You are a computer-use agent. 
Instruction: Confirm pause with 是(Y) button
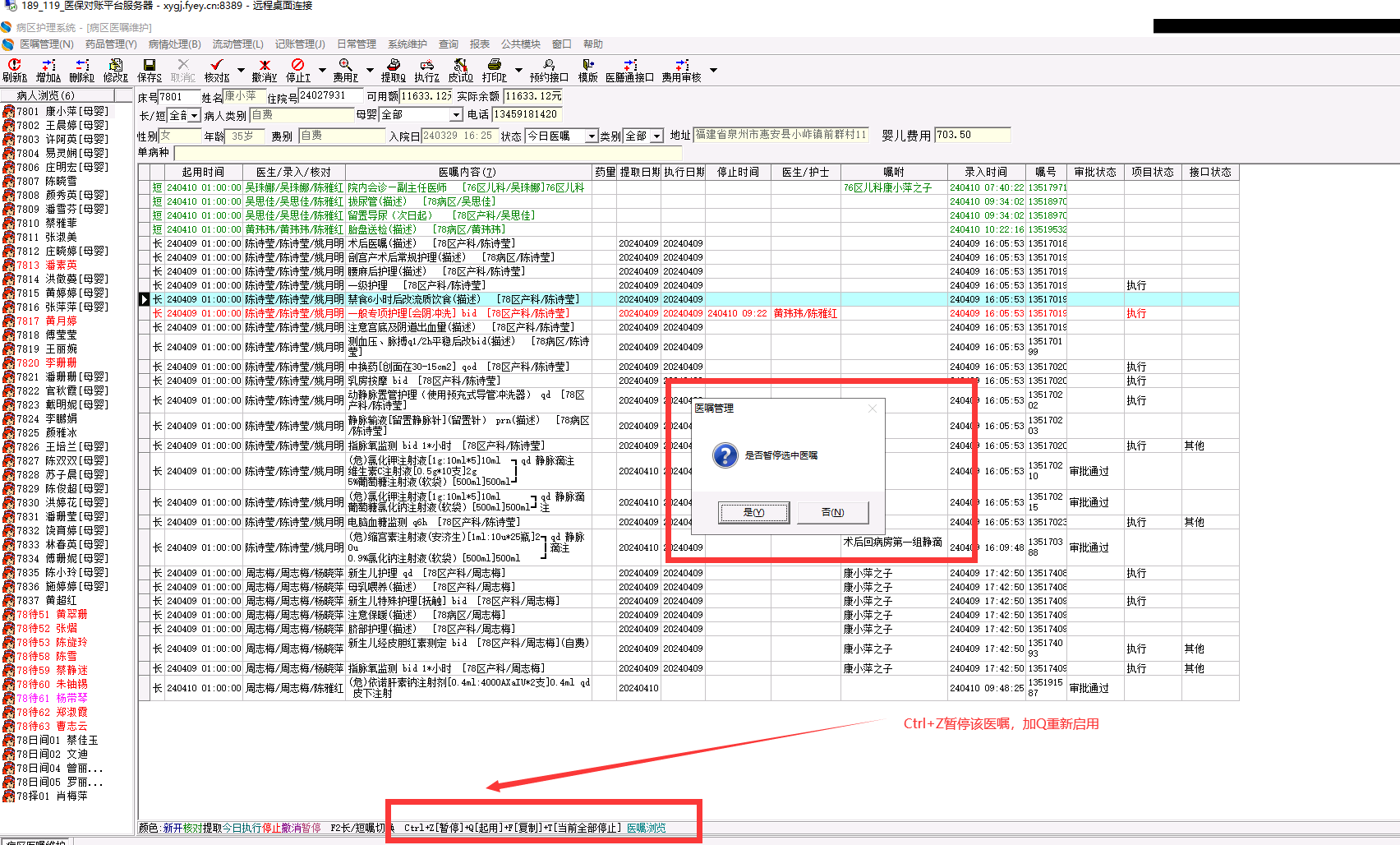pos(753,512)
